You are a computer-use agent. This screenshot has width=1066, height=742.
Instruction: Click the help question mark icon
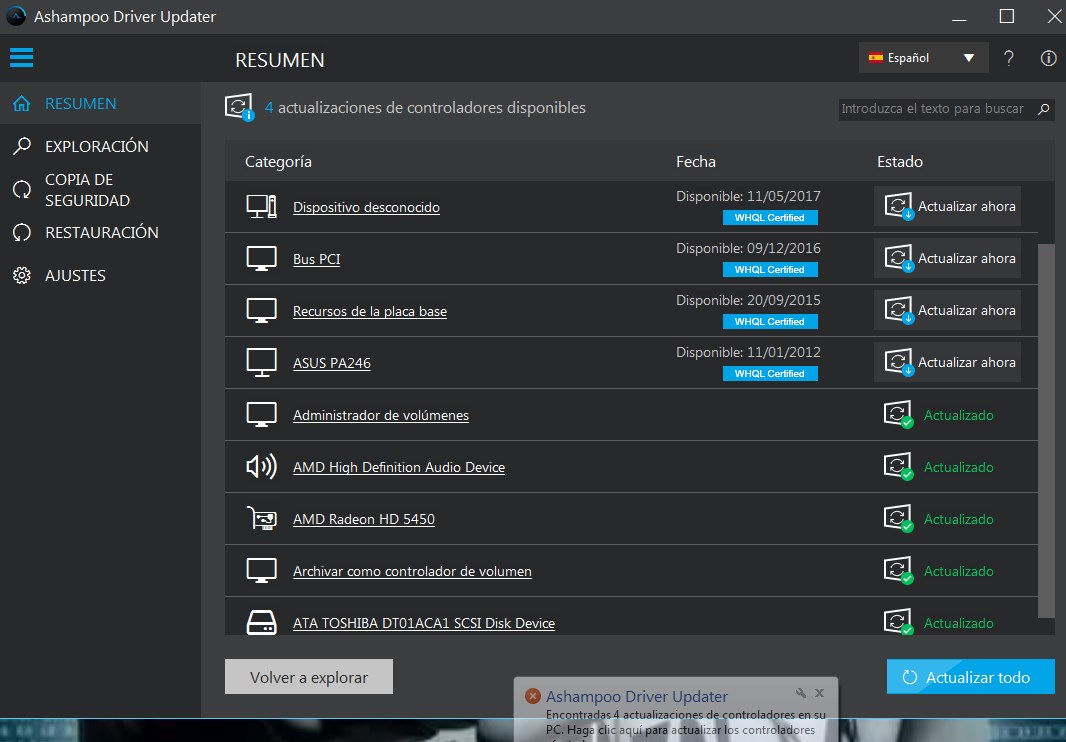pos(1009,58)
